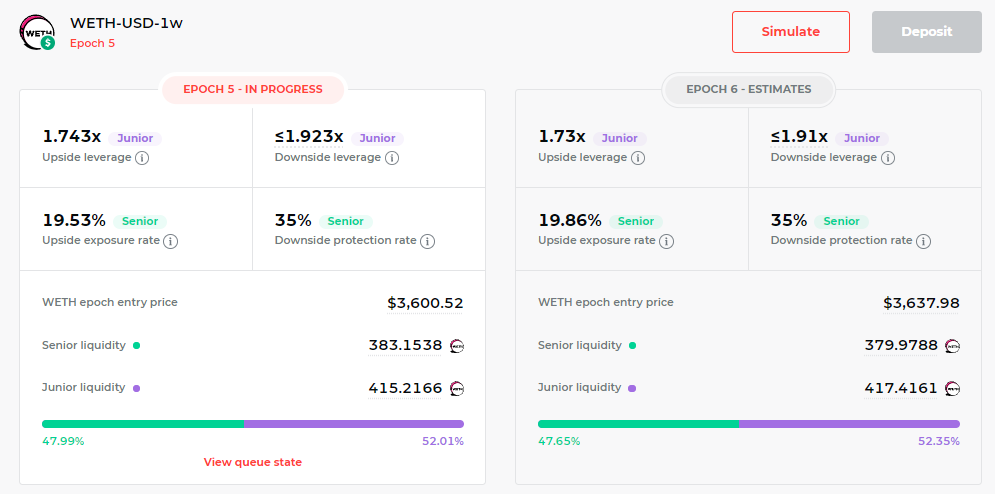Viewport: 995px width, 494px height.
Task: Open info icon for Epoch 6 Downside leverage
Action: click(888, 158)
